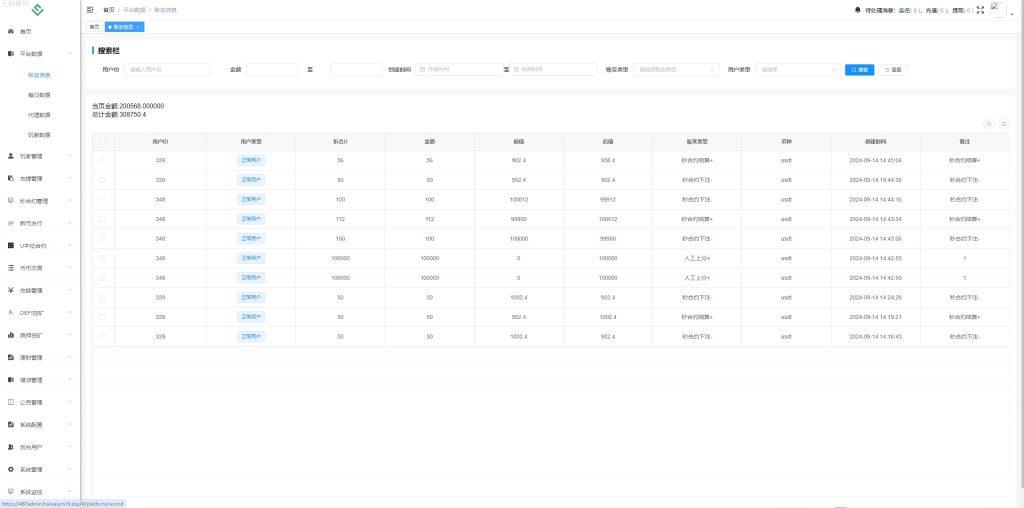Open the caret next to the user avatar
The width and height of the screenshot is (1024, 508).
point(1012,13)
